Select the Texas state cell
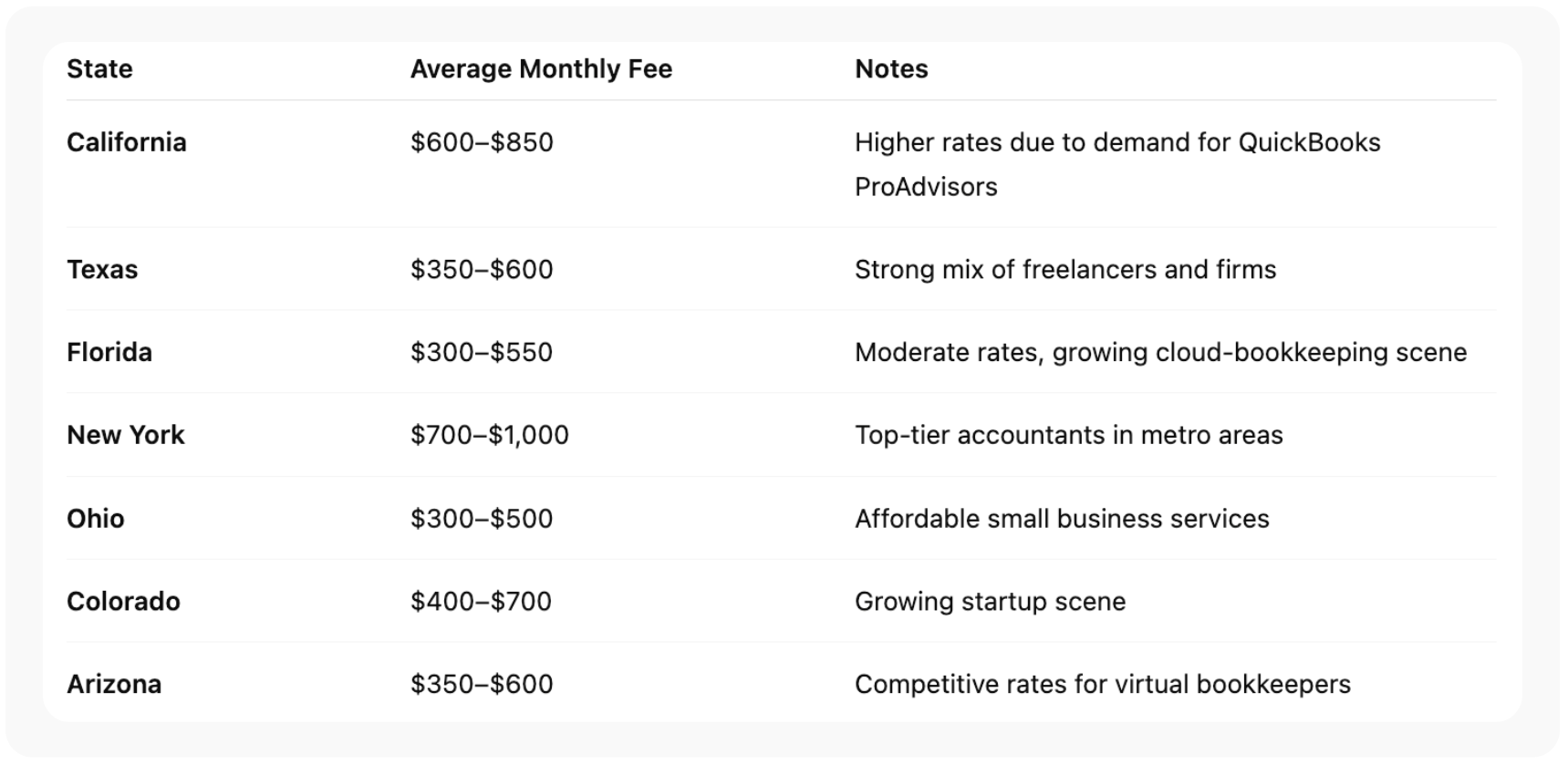The height and width of the screenshot is (765, 1568). tap(102, 270)
